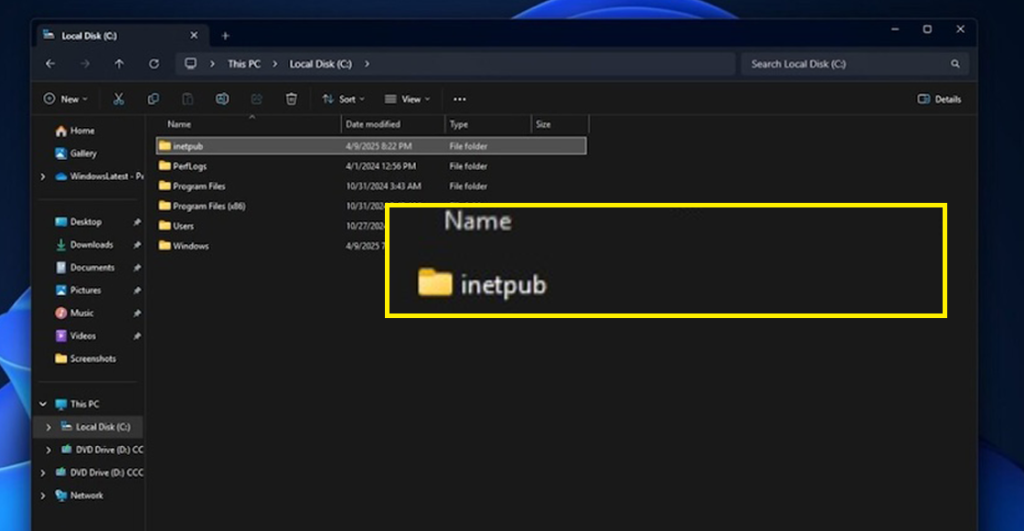Click the Refresh icon in navigation bar

(154, 64)
